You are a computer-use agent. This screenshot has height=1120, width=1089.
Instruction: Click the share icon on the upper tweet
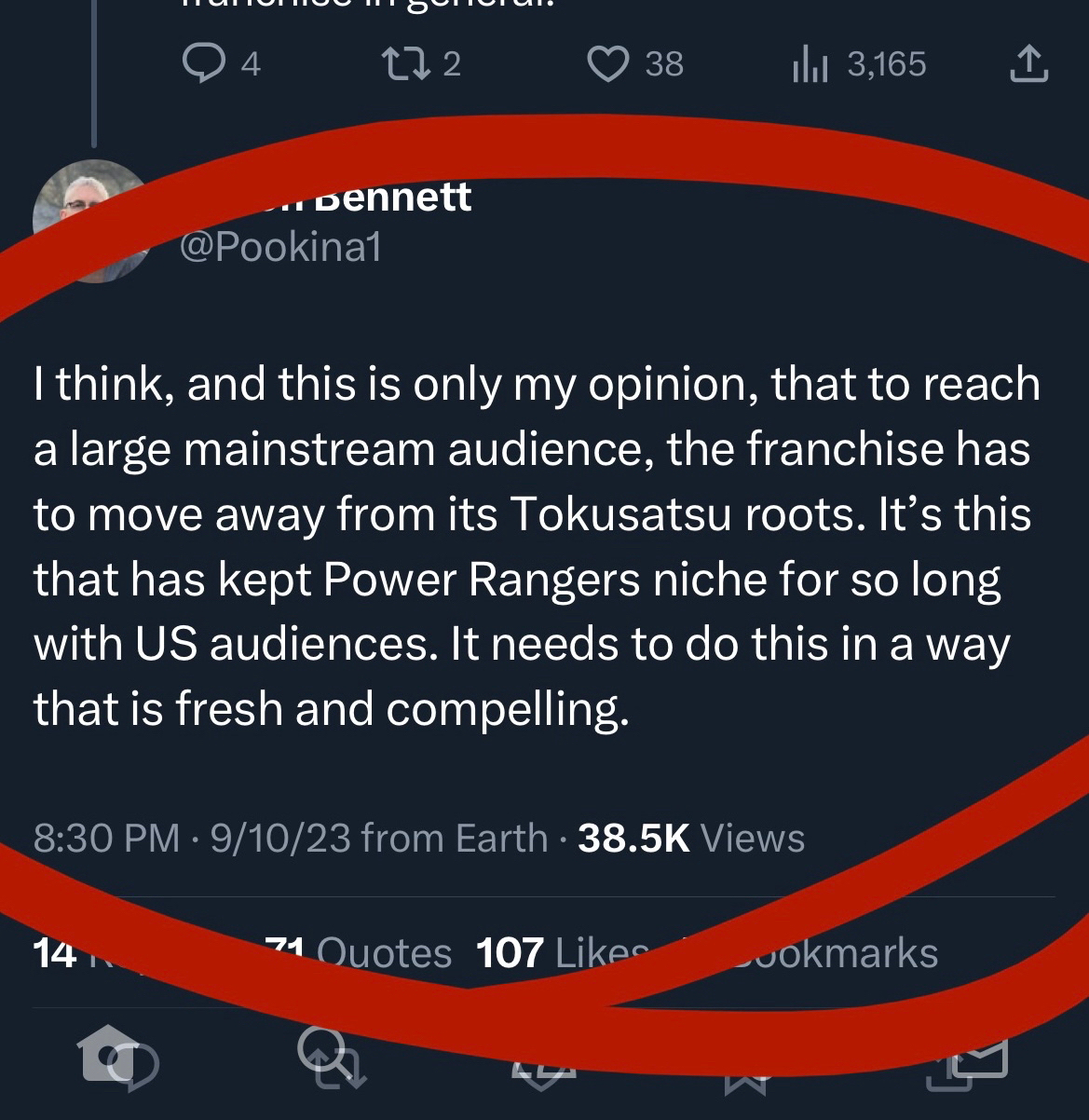click(1028, 63)
